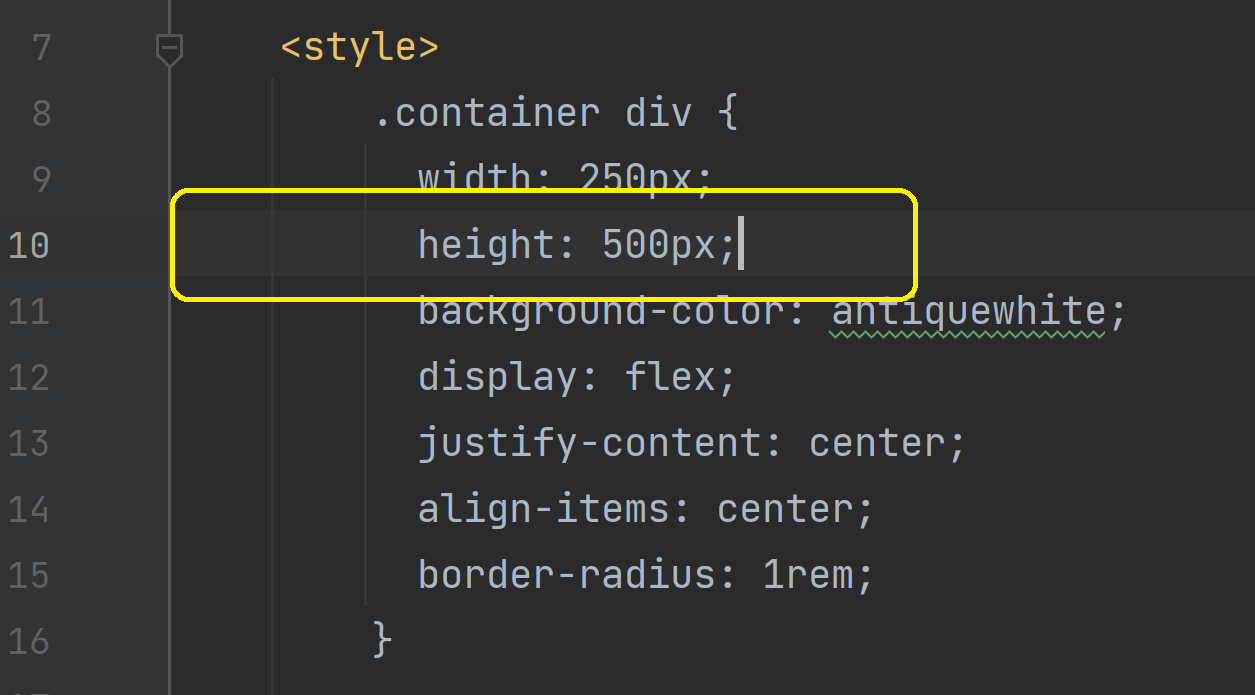Viewport: 1255px width, 695px height.
Task: Click line number 16 in gutter
Action: [x=29, y=641]
